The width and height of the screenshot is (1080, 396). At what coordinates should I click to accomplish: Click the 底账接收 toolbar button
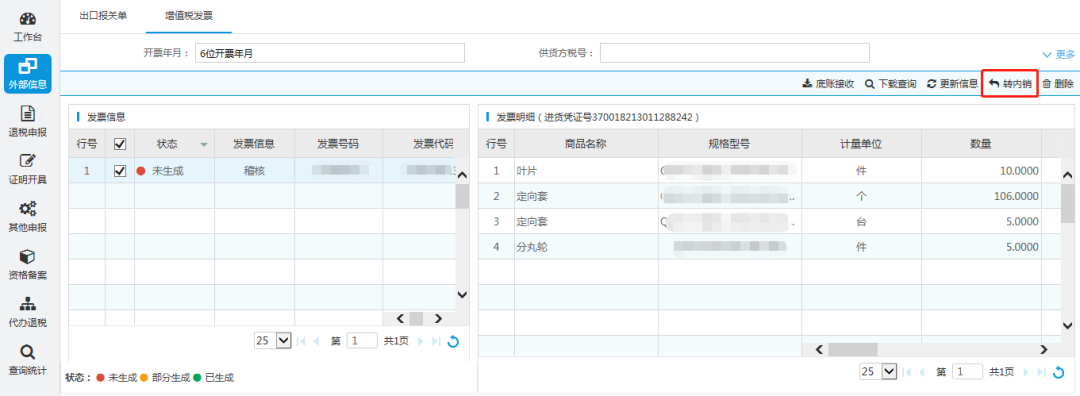pyautogui.click(x=829, y=84)
